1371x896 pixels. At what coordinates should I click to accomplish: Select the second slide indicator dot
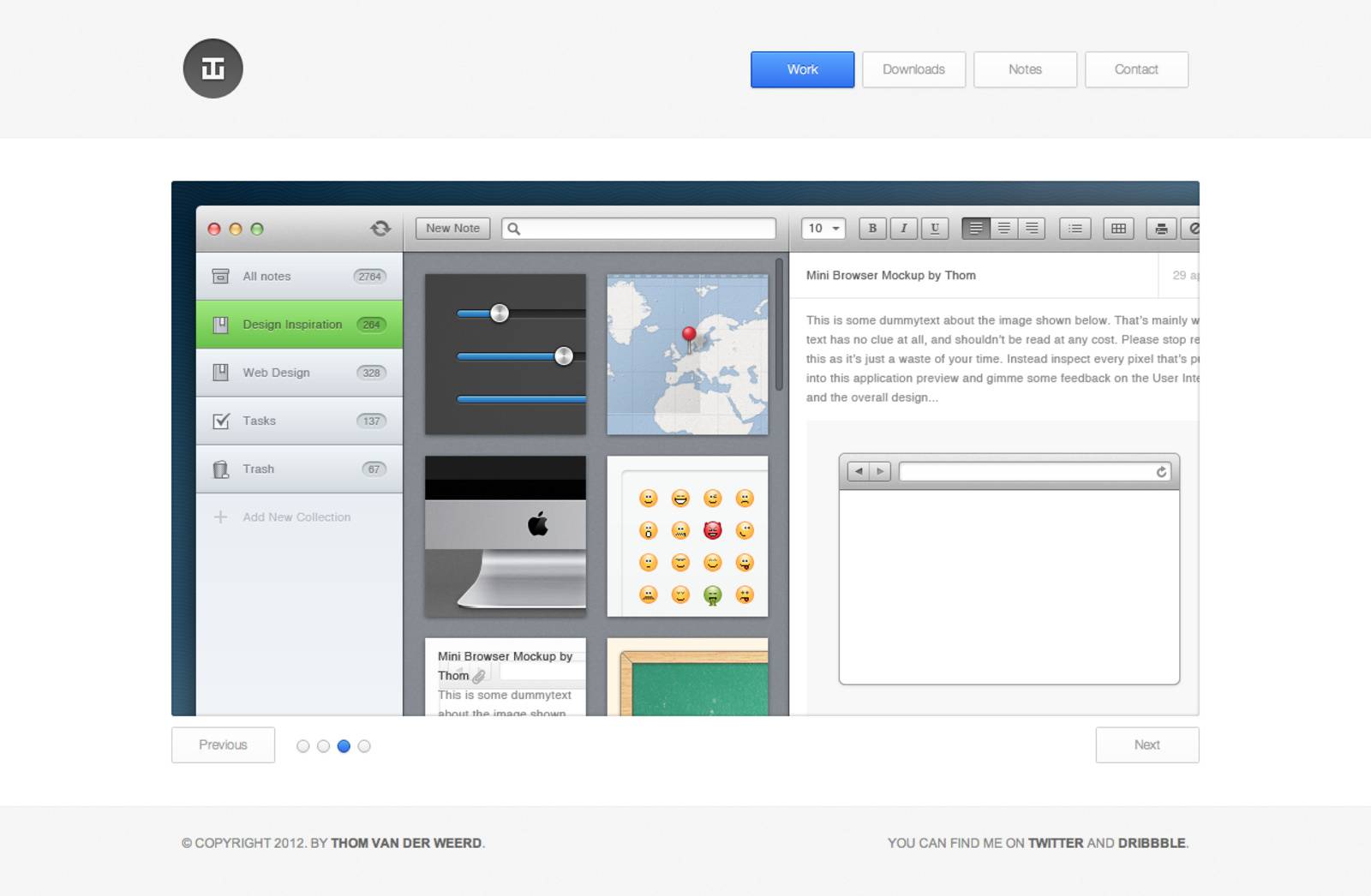pos(323,746)
